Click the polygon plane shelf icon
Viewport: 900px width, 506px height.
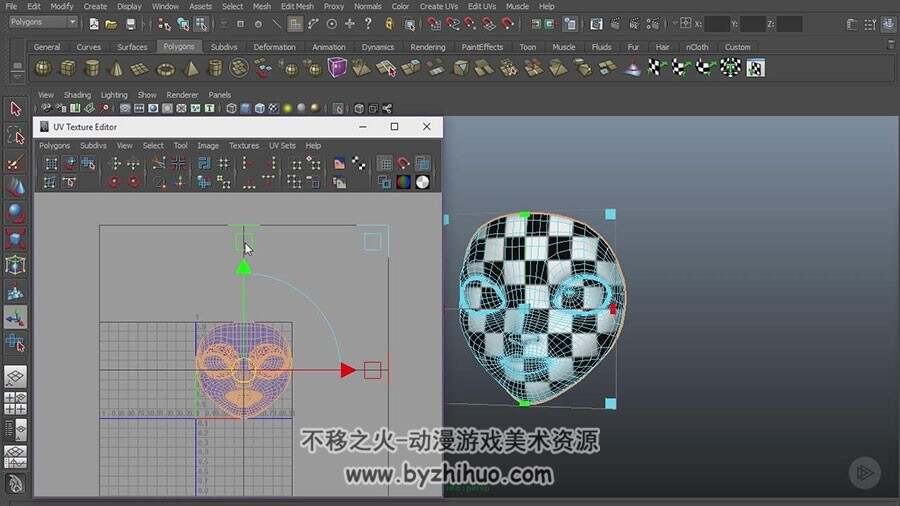click(140, 68)
